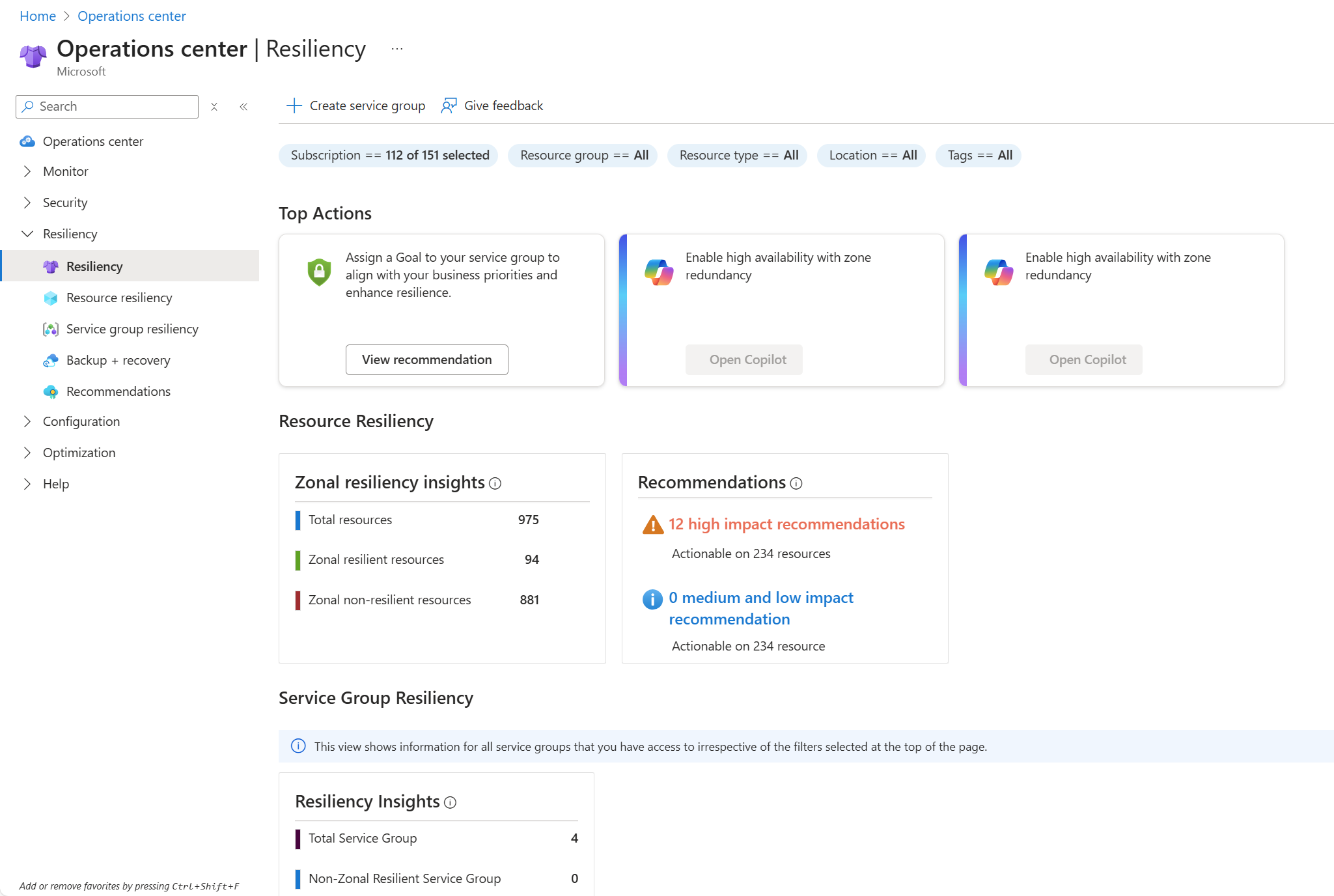Open the ellipsis more options menu

pyautogui.click(x=397, y=49)
